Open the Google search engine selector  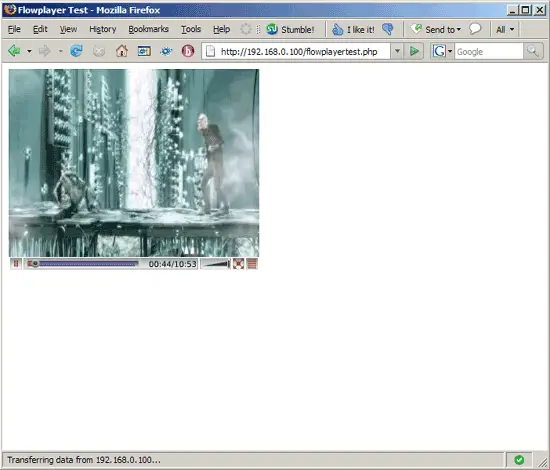(442, 52)
